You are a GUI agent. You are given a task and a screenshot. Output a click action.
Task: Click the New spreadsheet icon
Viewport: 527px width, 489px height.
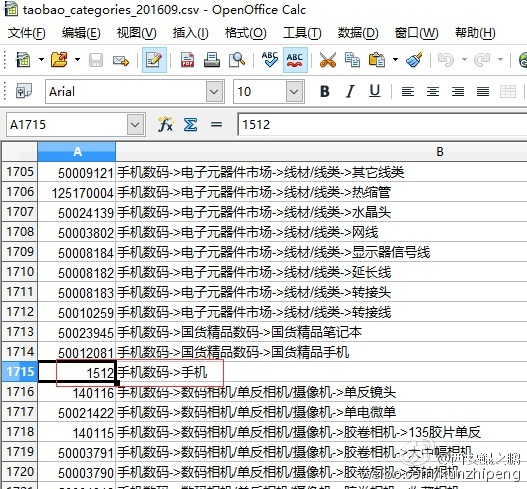[x=23, y=60]
